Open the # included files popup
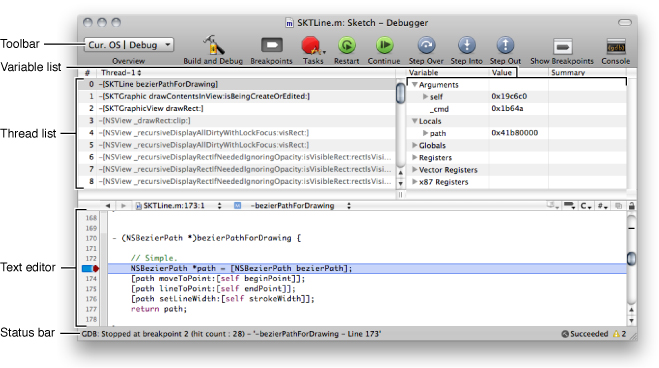 pos(603,206)
